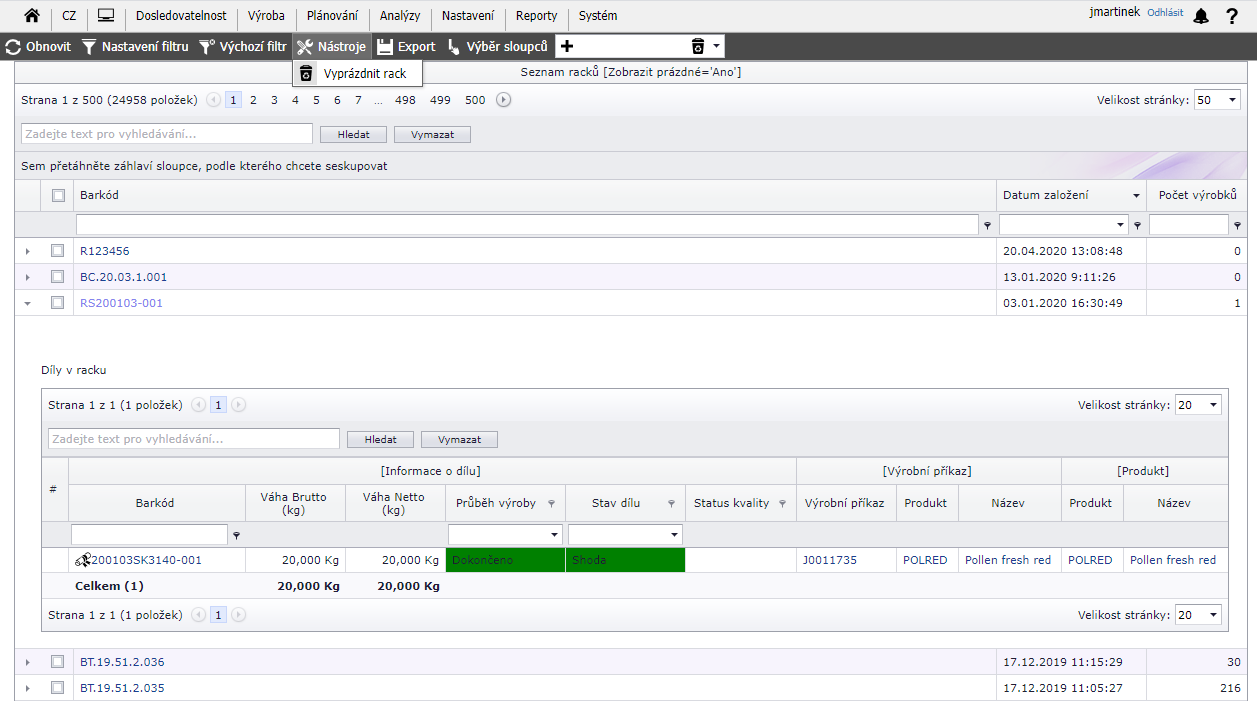Check the box for rack R123456
The image size is (1257, 701).
pyautogui.click(x=58, y=251)
